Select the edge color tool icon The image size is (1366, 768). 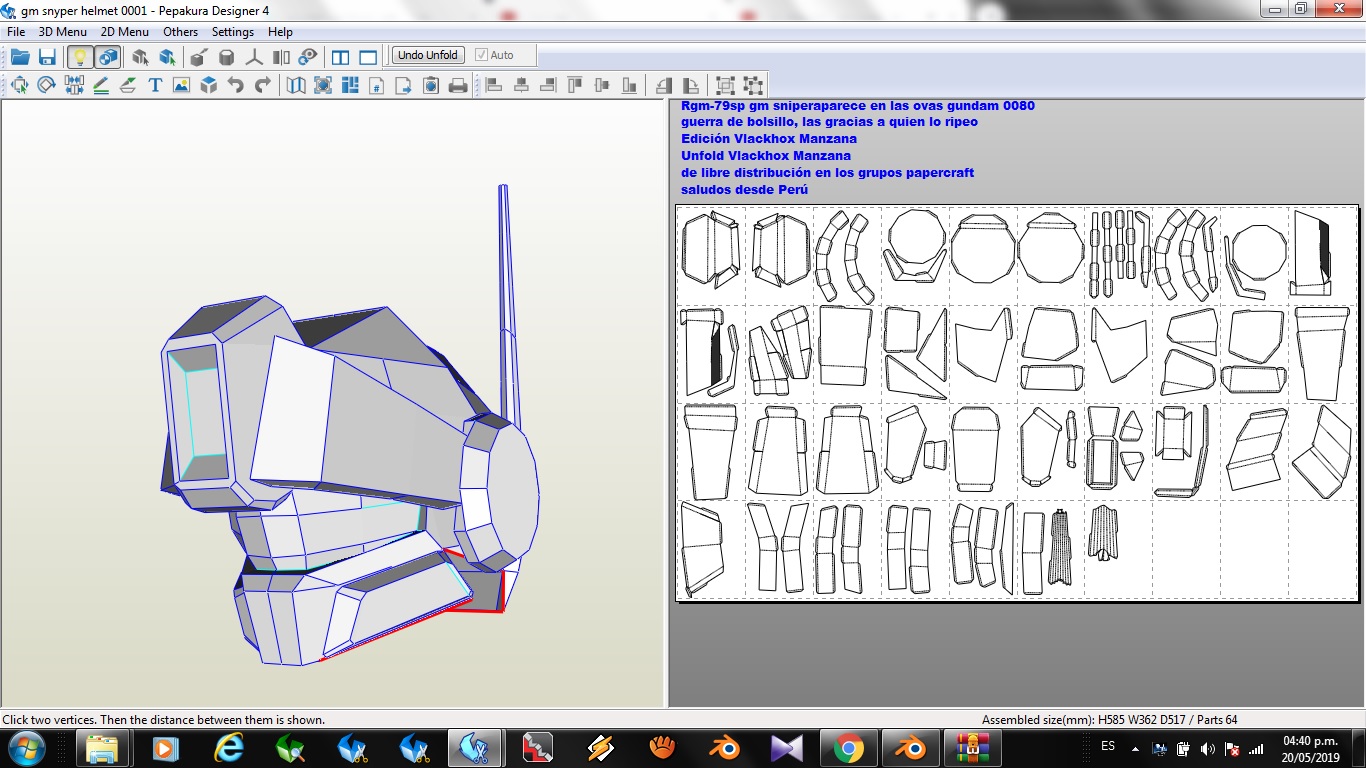pos(127,85)
